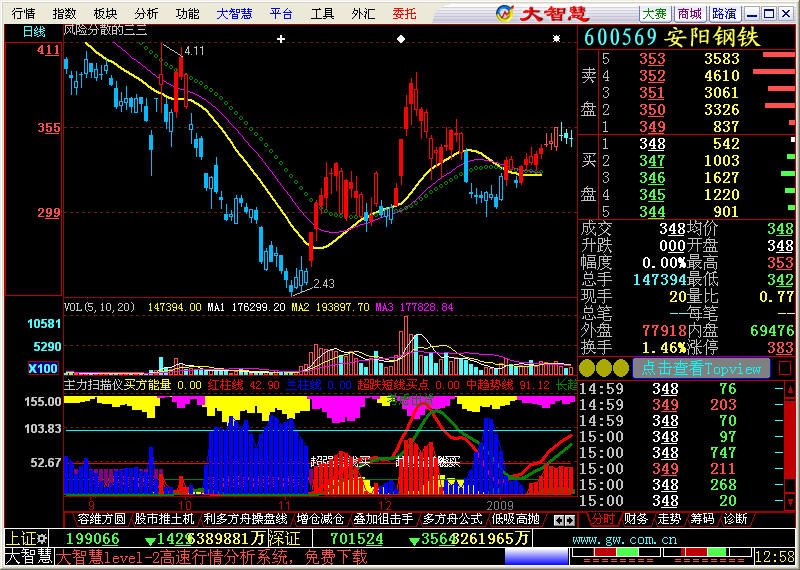This screenshot has width=800, height=570.
Task: Click the plus marker above the chart
Action: 281,39
